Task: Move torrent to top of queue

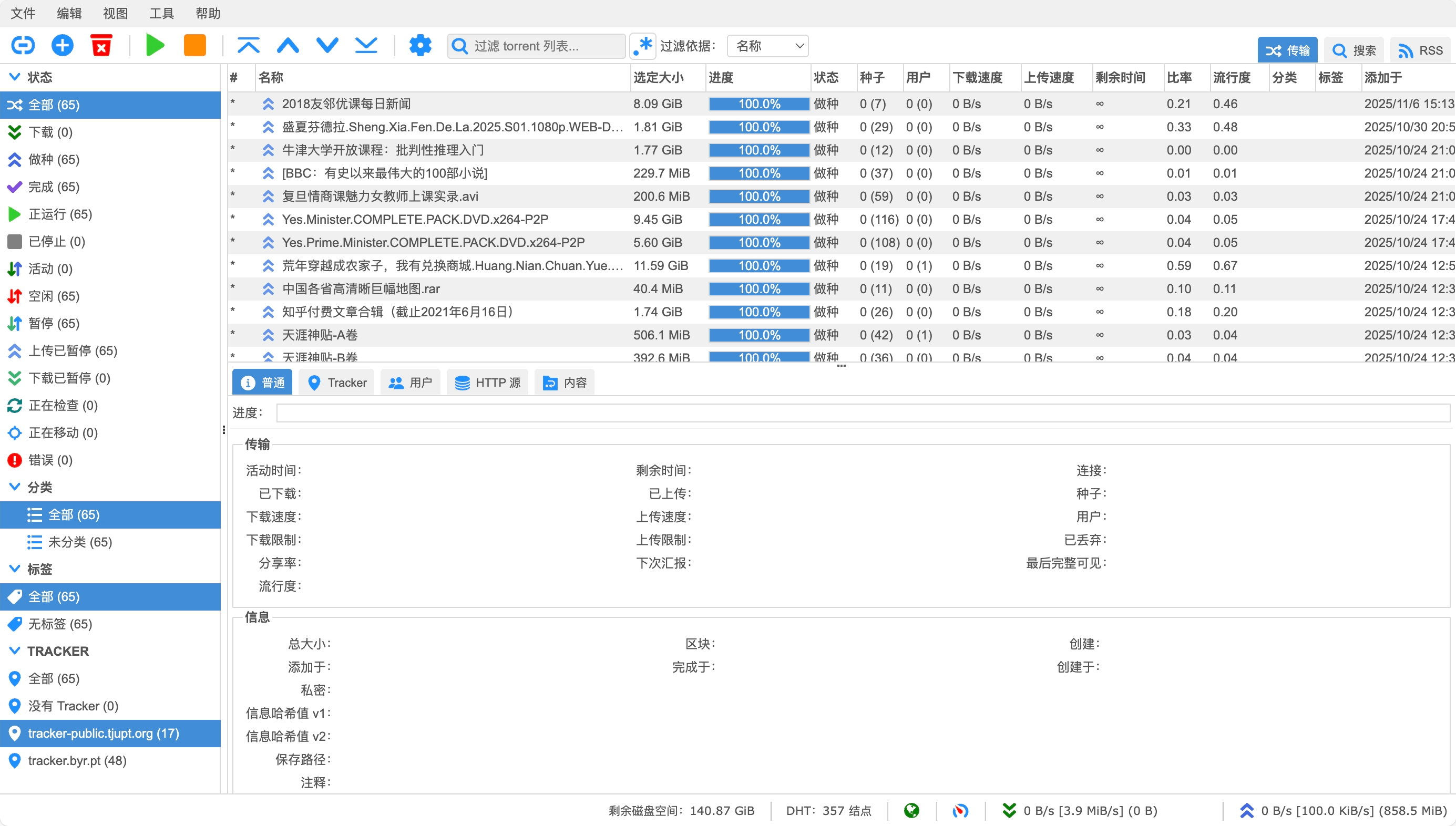Action: coord(249,45)
